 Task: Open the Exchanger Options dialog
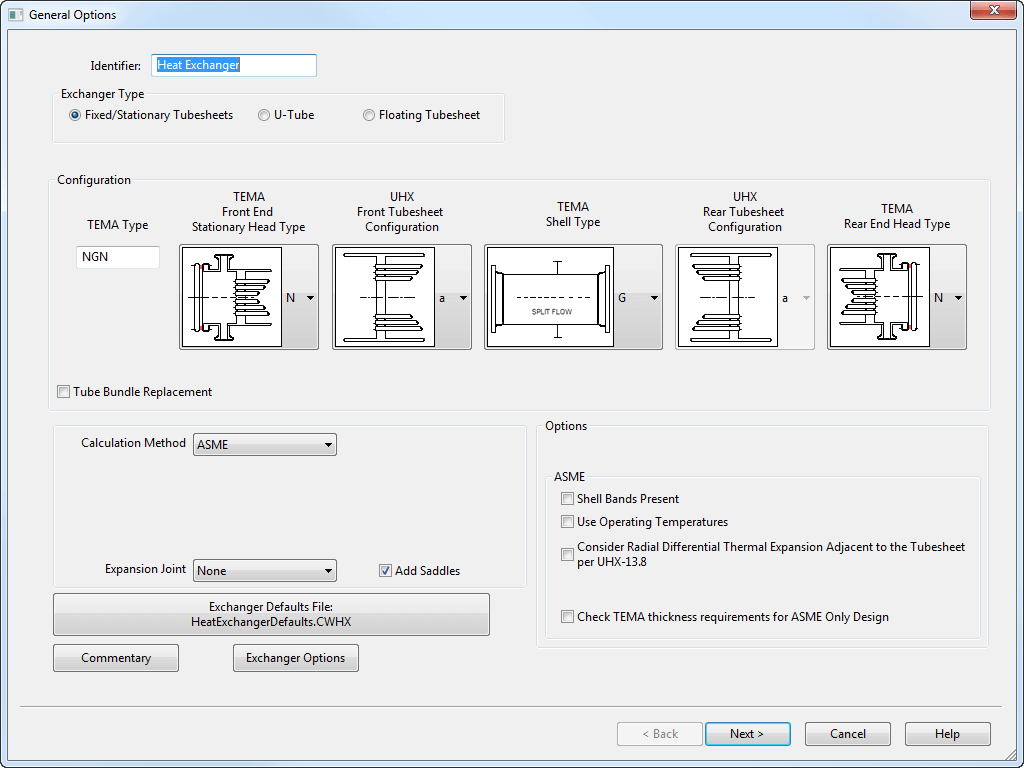295,657
